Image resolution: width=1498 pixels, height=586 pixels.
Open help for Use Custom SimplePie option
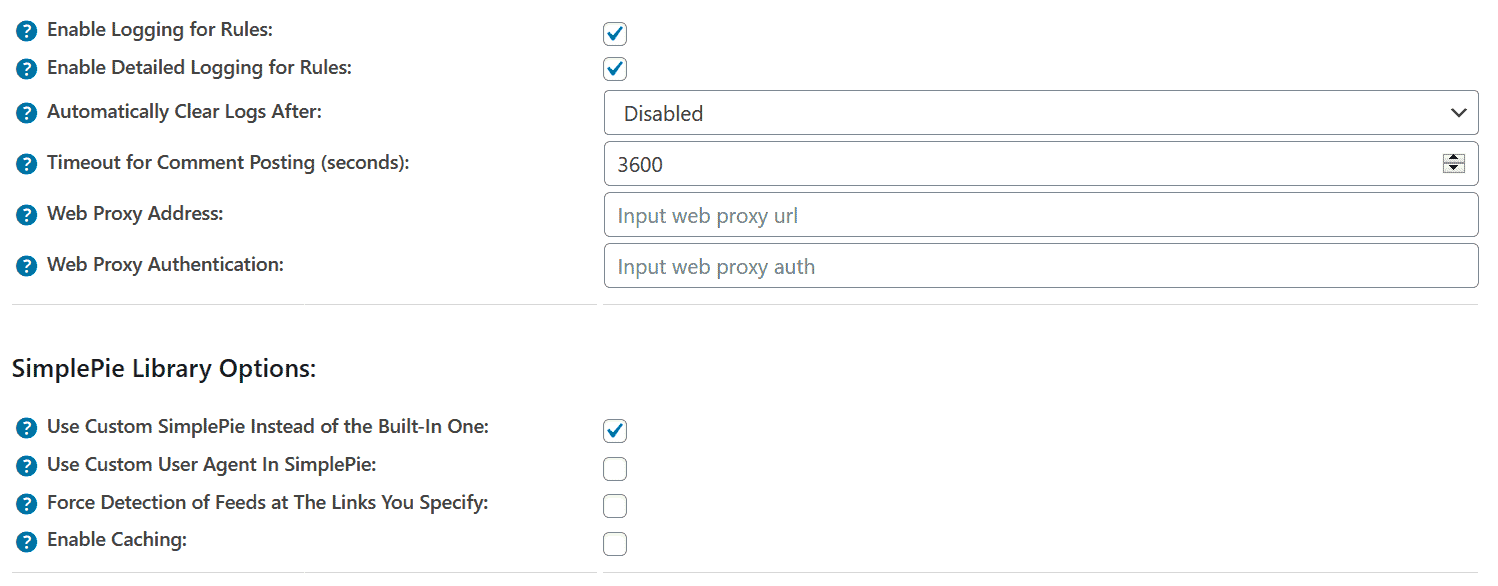[x=27, y=428]
